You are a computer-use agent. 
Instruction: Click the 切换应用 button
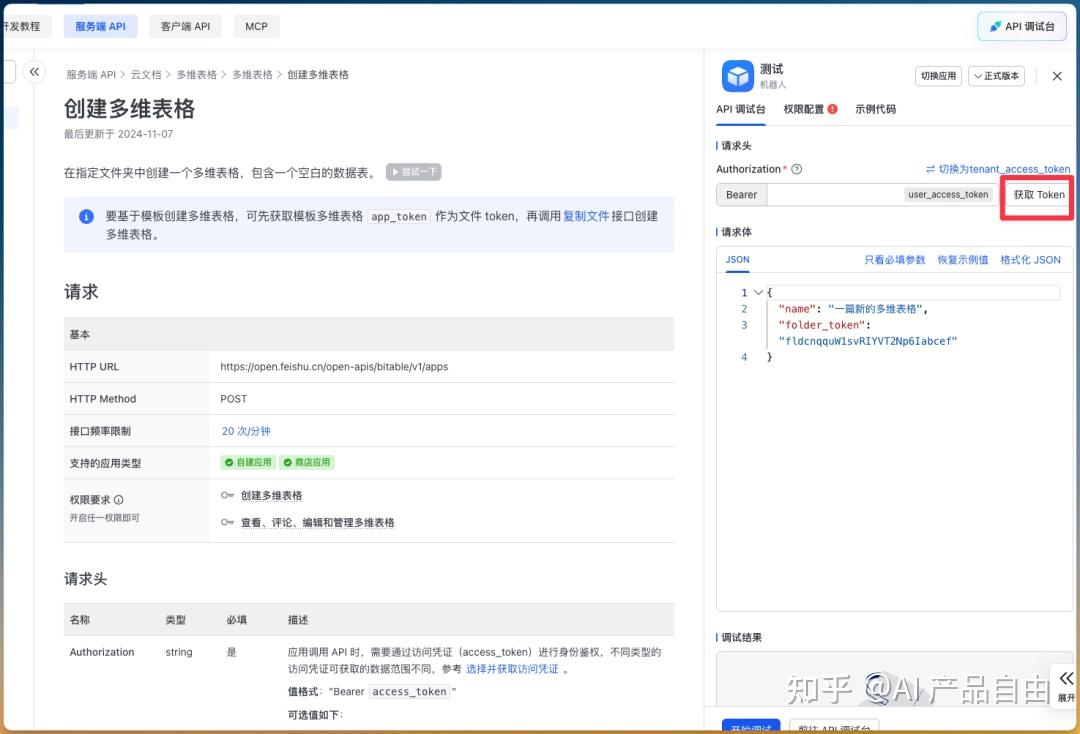coord(938,76)
